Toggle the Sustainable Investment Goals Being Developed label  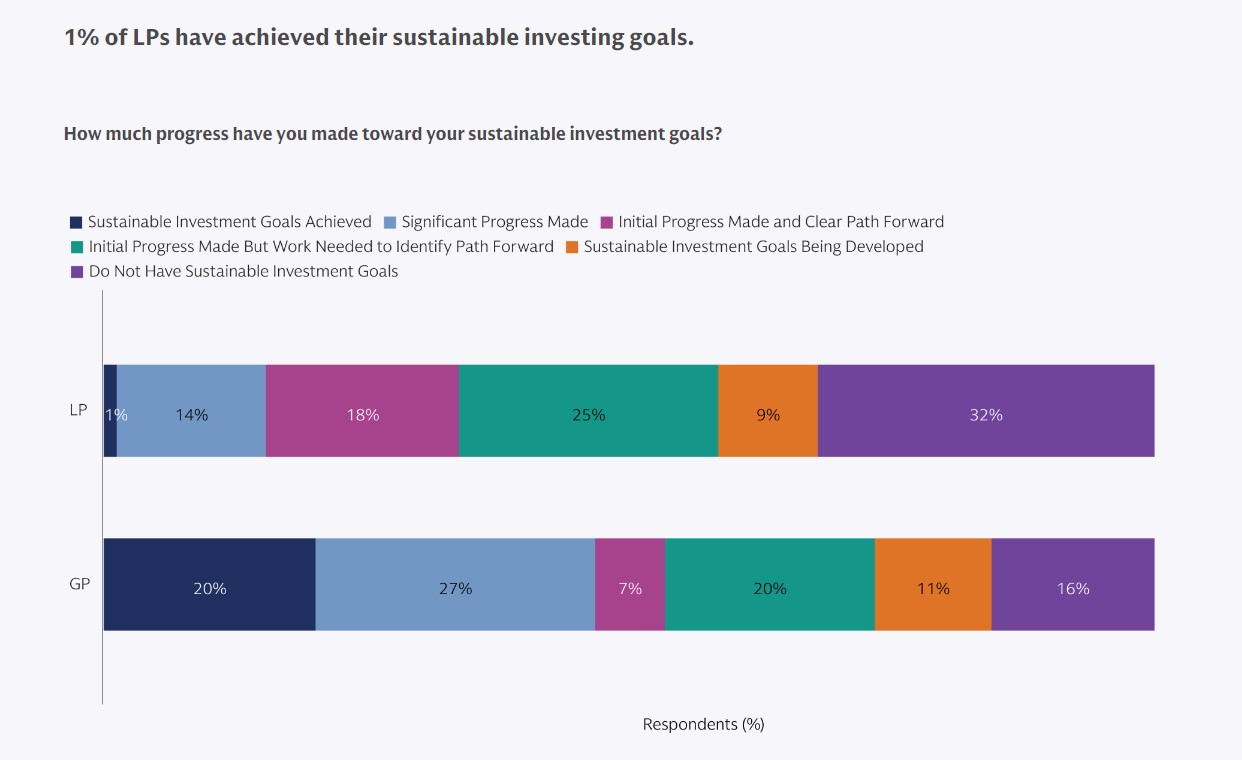(x=753, y=247)
